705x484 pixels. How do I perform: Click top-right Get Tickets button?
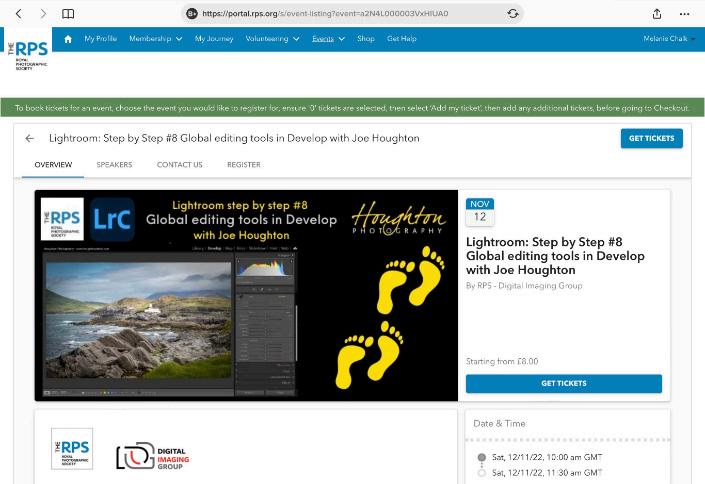pyautogui.click(x=651, y=139)
